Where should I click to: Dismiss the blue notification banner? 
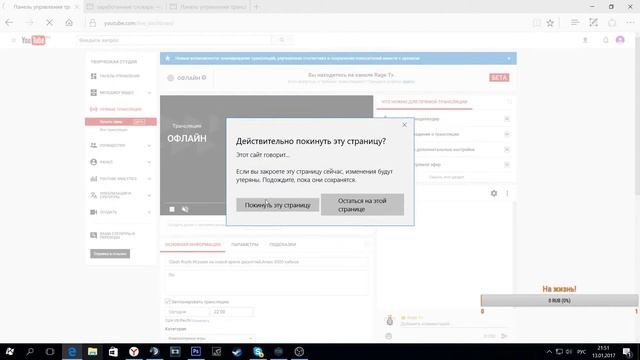[509, 58]
